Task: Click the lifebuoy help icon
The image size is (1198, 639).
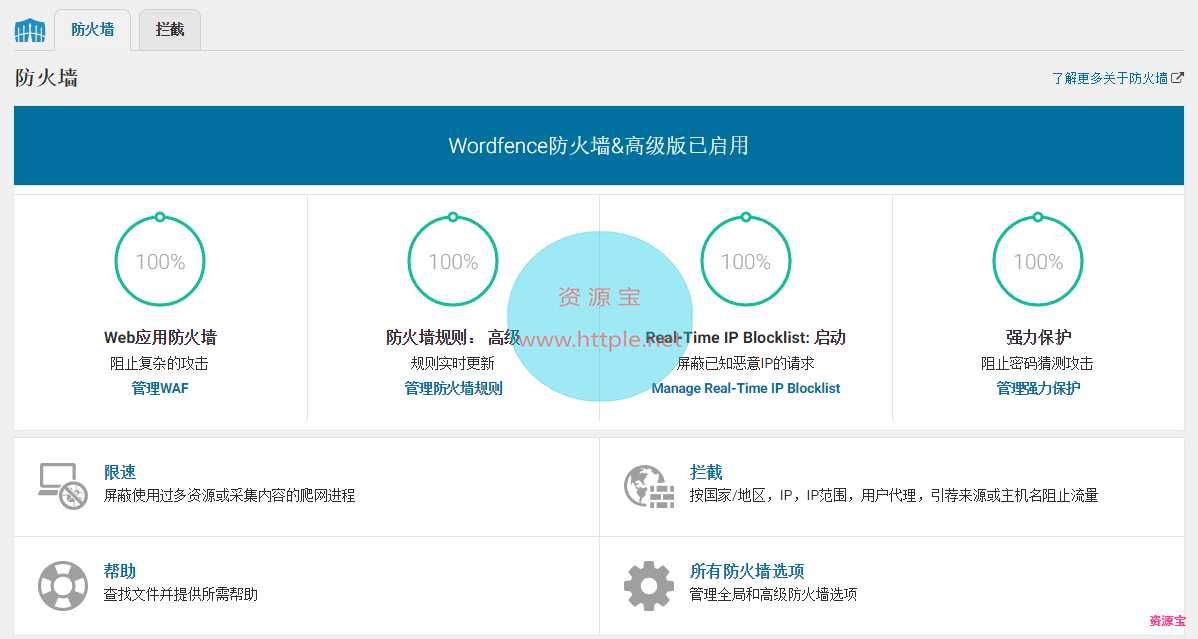Action: click(62, 585)
